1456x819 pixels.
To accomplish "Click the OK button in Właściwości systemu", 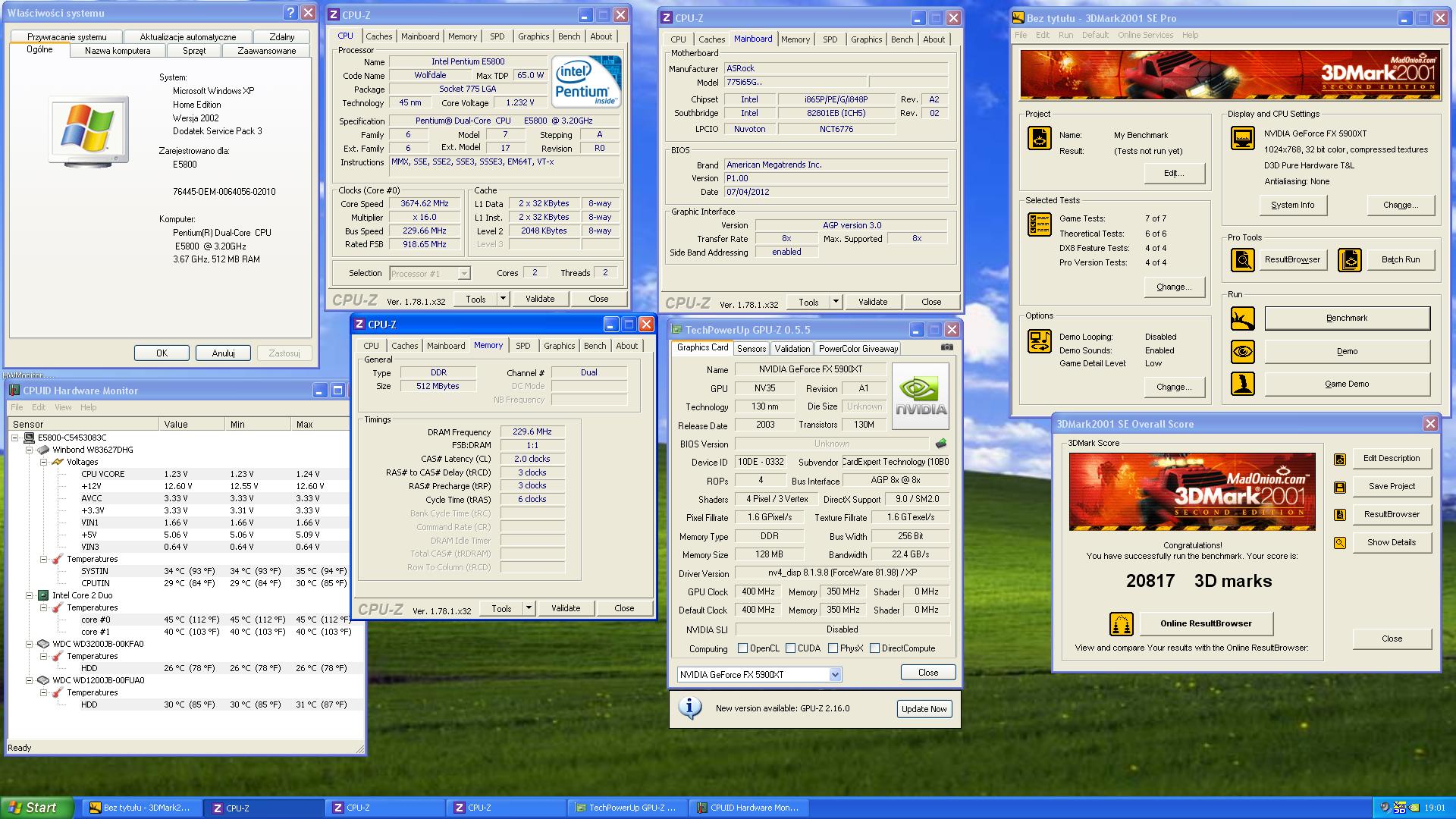I will pos(162,353).
